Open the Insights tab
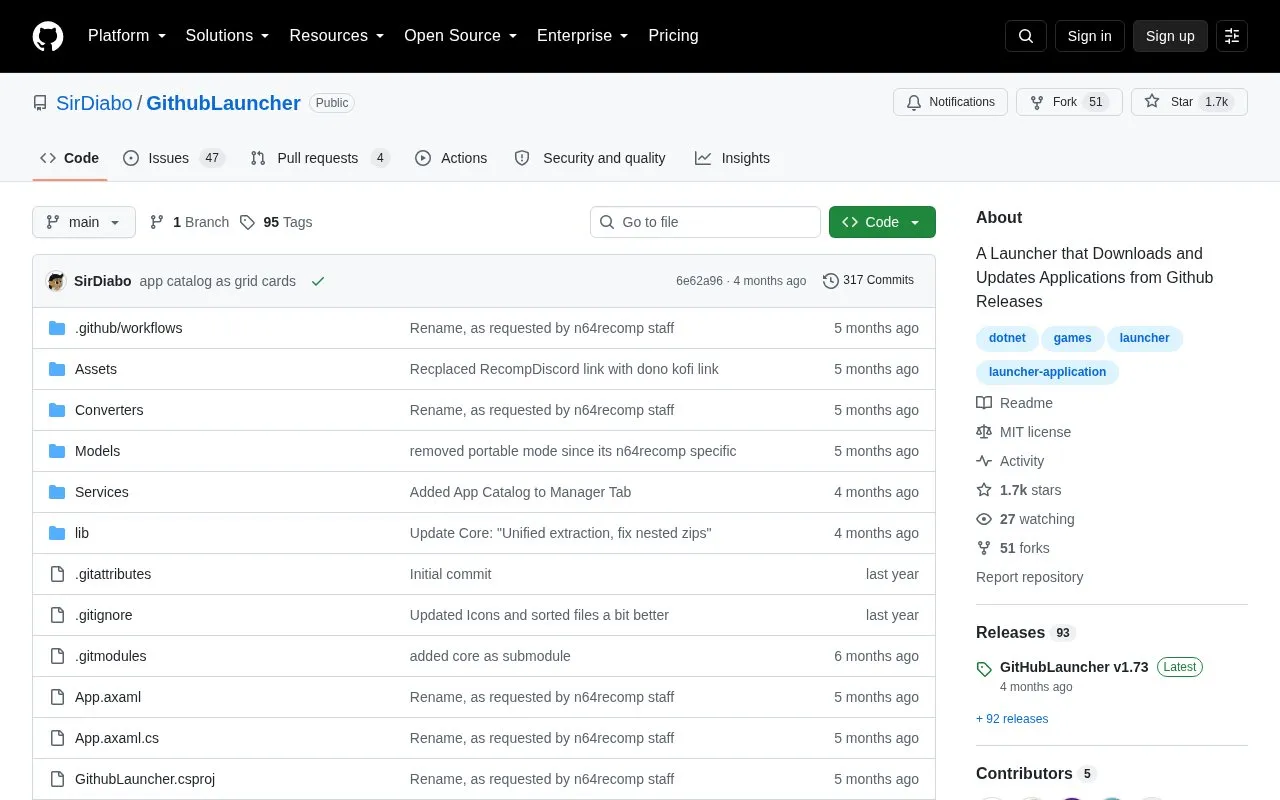1280x800 pixels. (x=733, y=158)
